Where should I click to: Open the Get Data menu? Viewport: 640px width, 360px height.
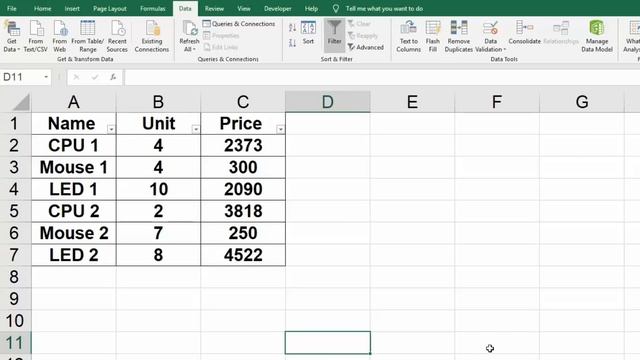(11, 37)
